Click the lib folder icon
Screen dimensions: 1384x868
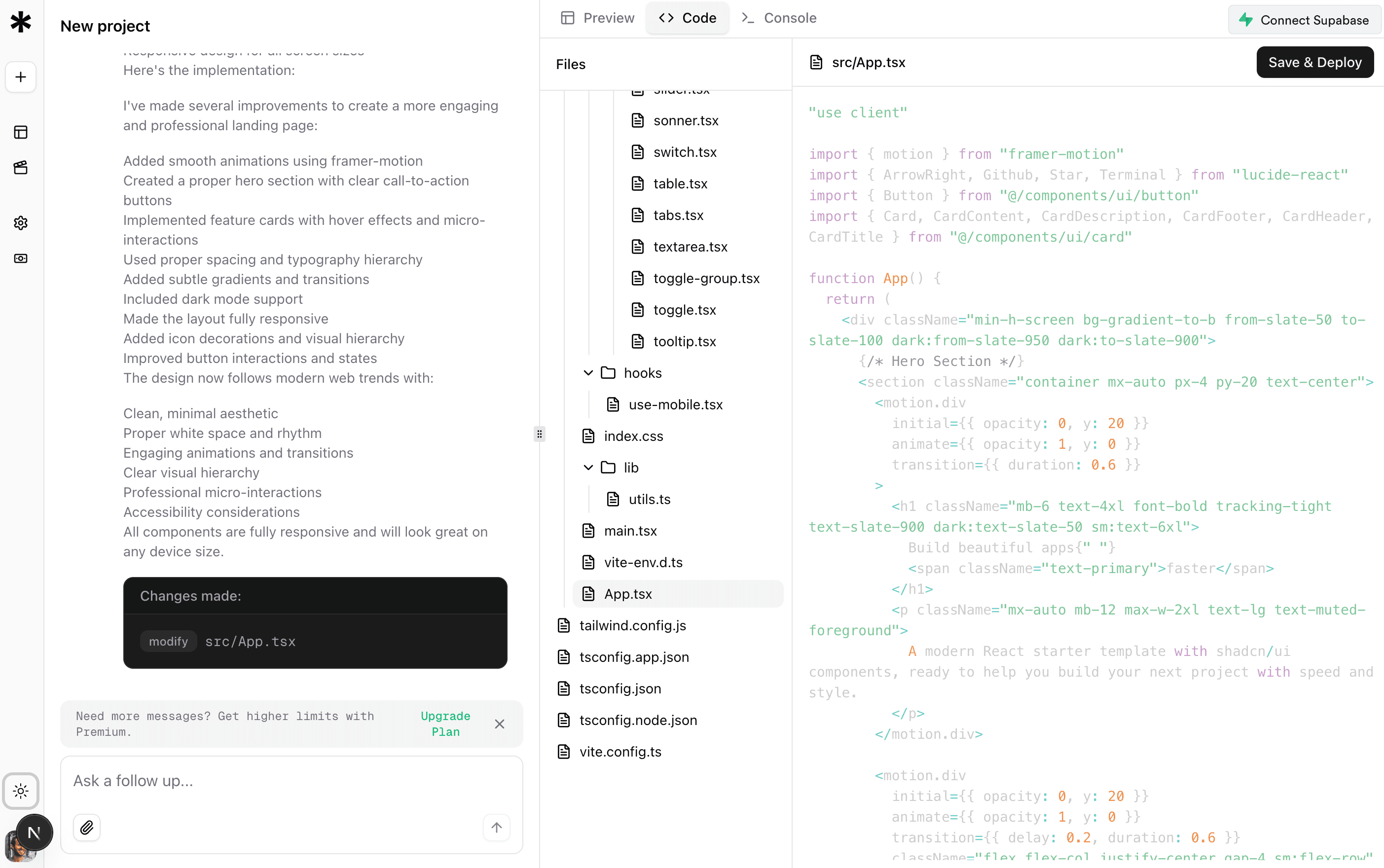(x=608, y=468)
